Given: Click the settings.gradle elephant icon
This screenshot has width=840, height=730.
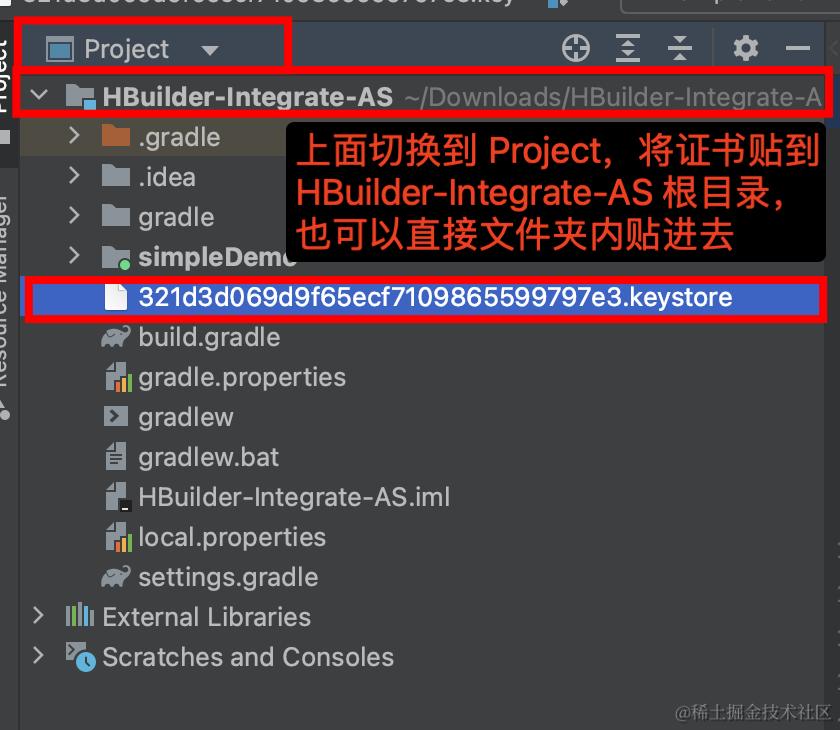Looking at the screenshot, I should 116,577.
